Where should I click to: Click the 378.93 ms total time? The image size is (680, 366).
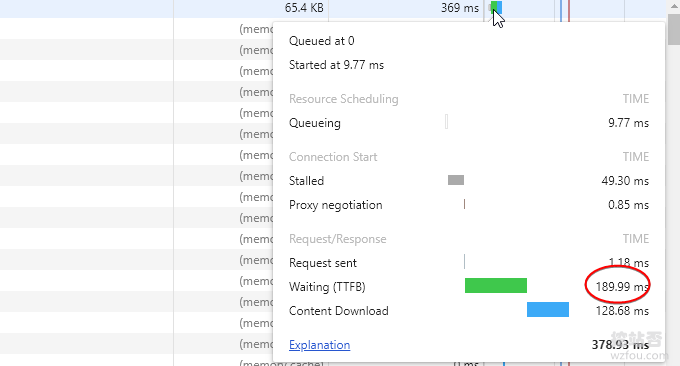(620, 345)
